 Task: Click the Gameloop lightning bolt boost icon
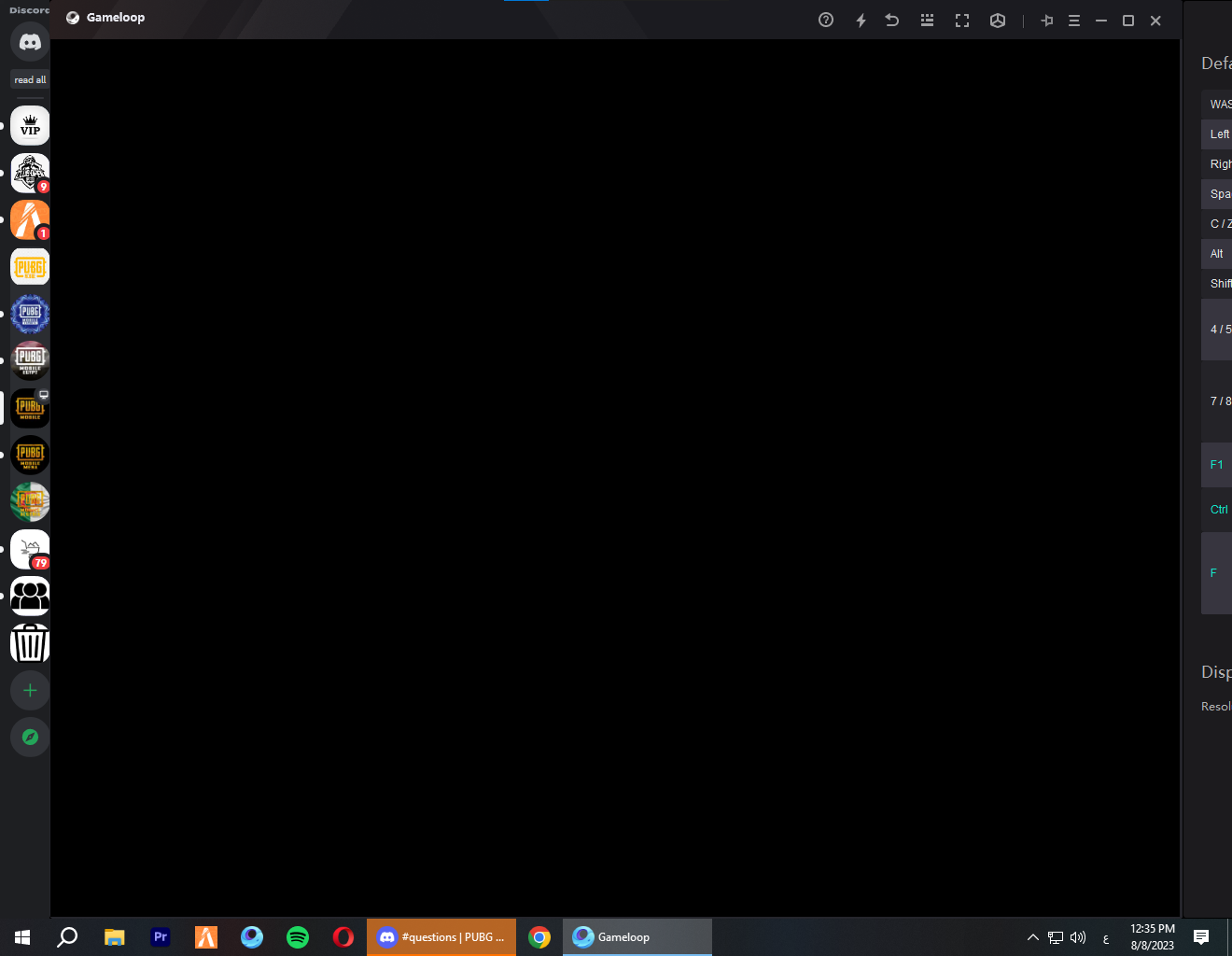861,20
